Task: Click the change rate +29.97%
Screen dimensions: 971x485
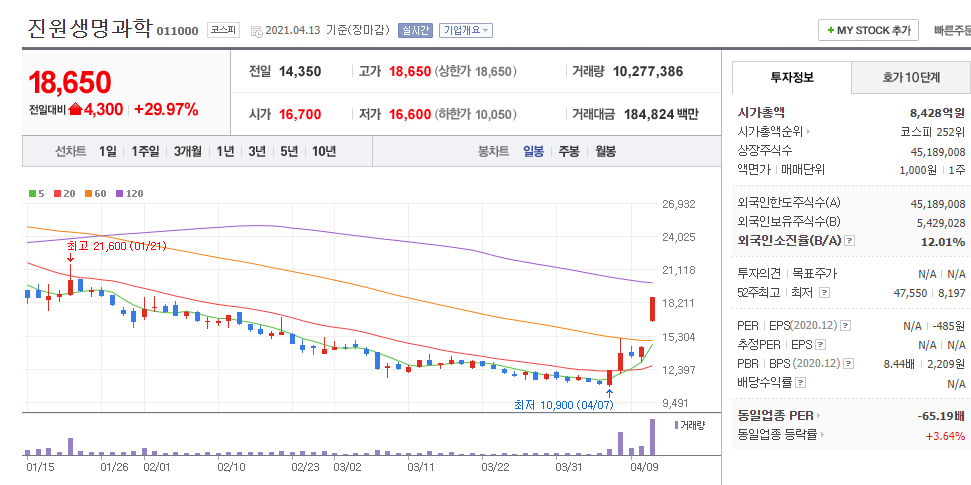Action: tap(166, 110)
